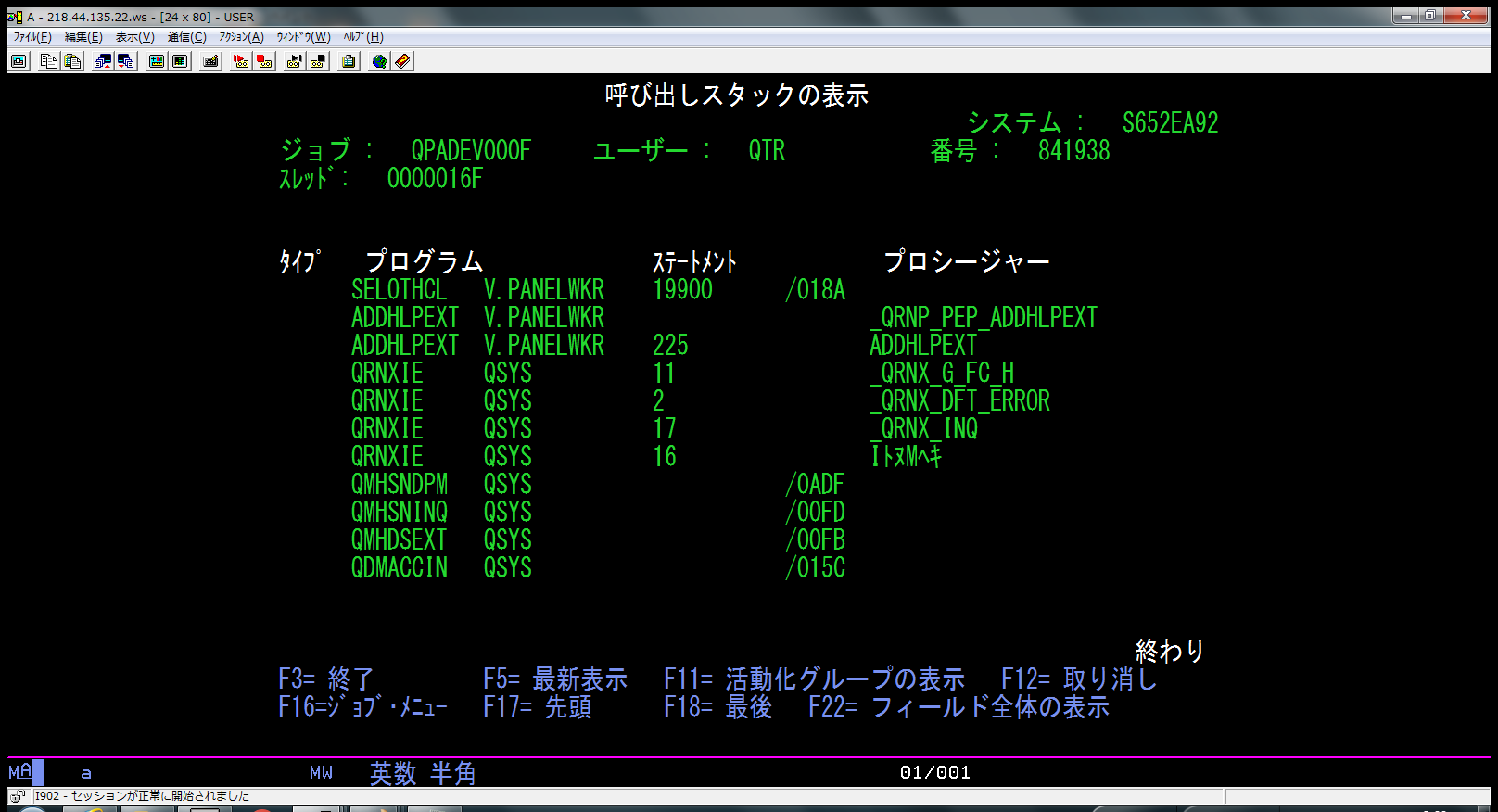
Task: Click the Copy toolbar icon
Action: (x=49, y=61)
